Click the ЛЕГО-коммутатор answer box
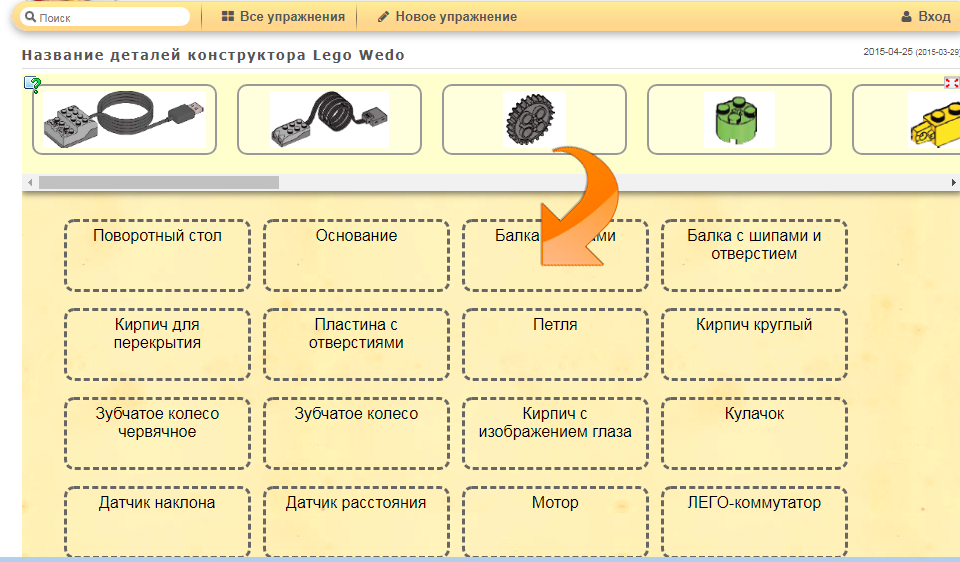Viewport: 960px width, 562px height. tap(754, 520)
